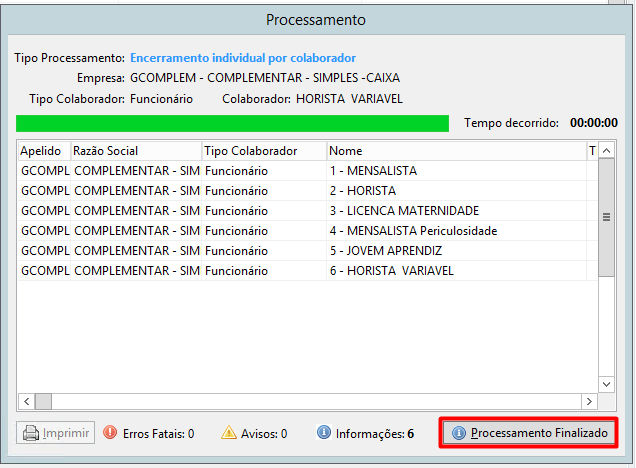Click the Encerramento individual por colaborador link text
636x468 pixels.
click(x=243, y=58)
